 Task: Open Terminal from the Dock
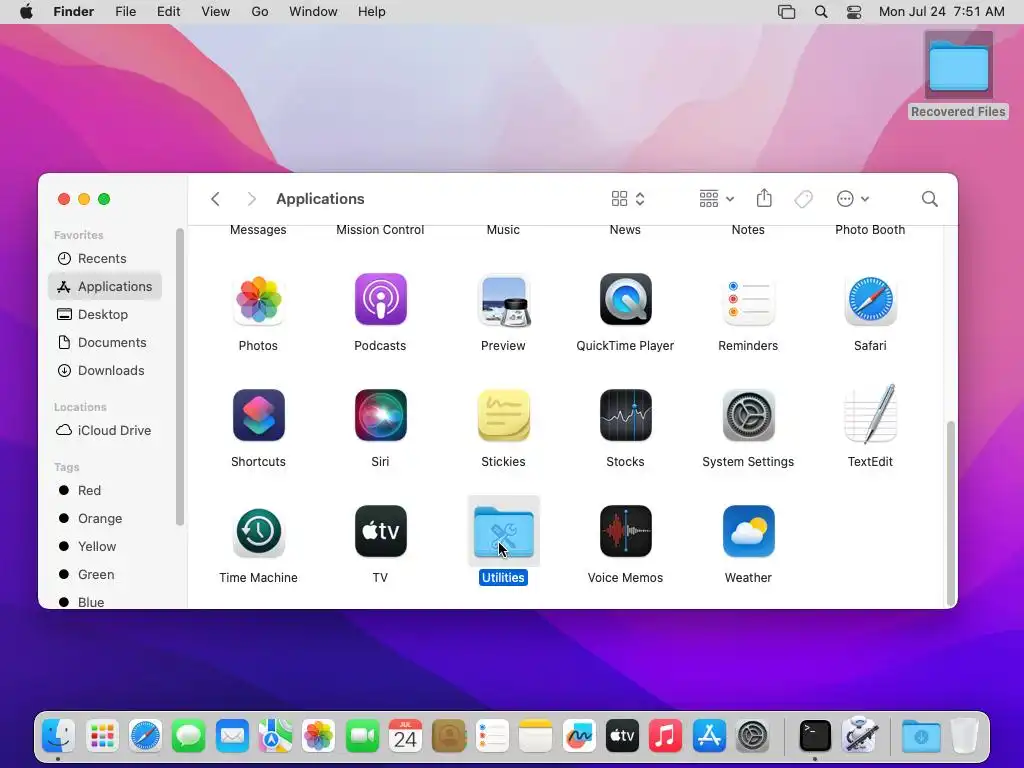point(815,736)
